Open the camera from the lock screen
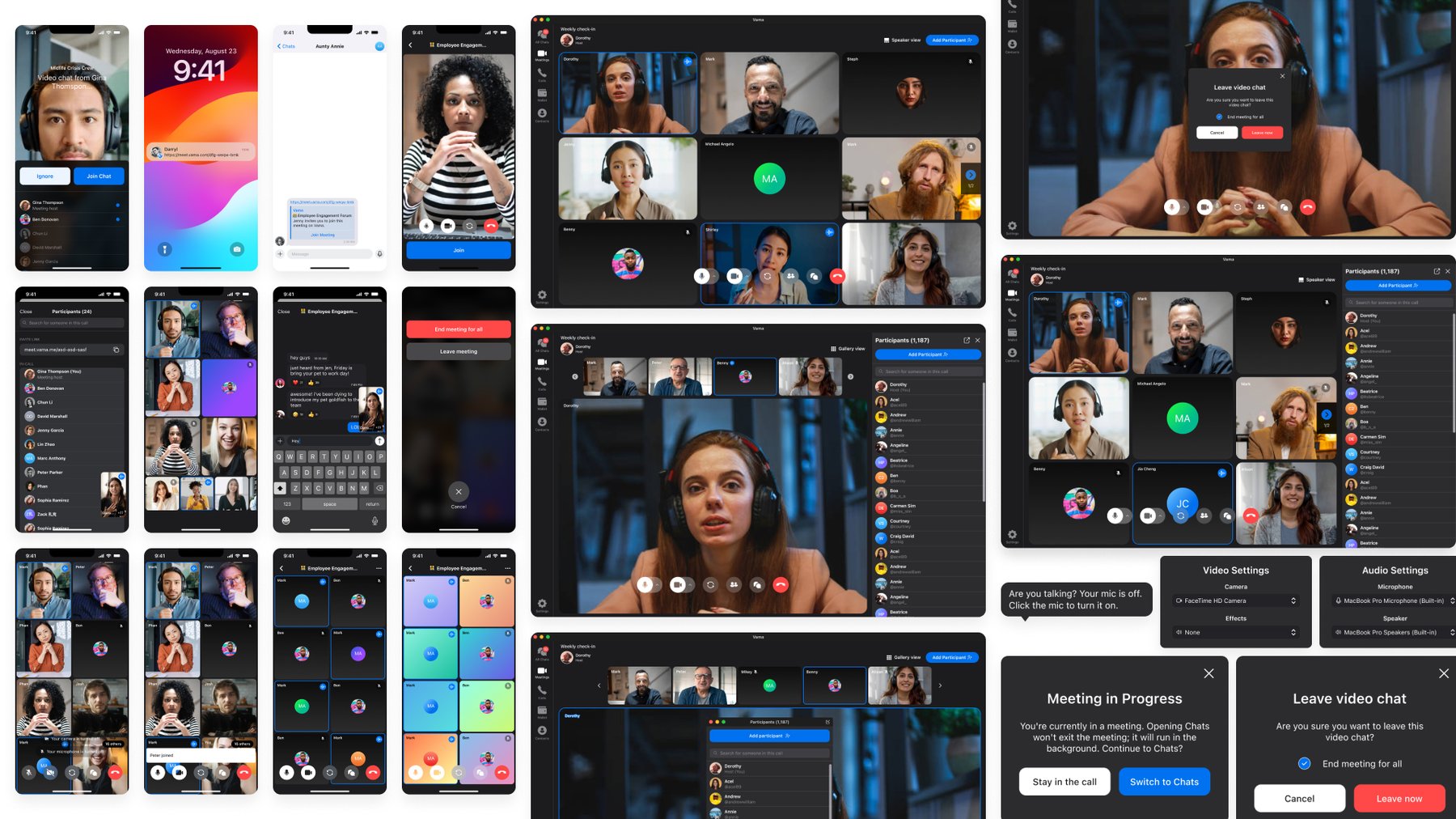Viewport: 1456px width, 819px height. (237, 249)
